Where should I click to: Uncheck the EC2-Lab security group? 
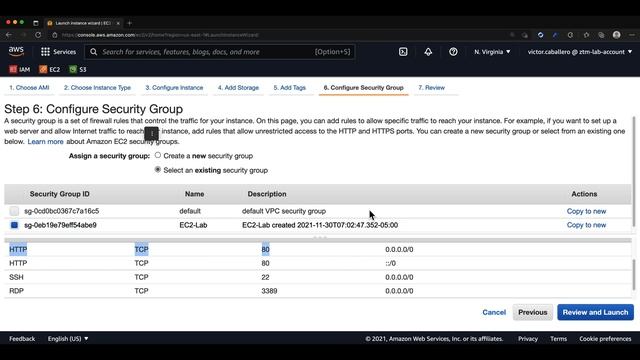(14, 225)
